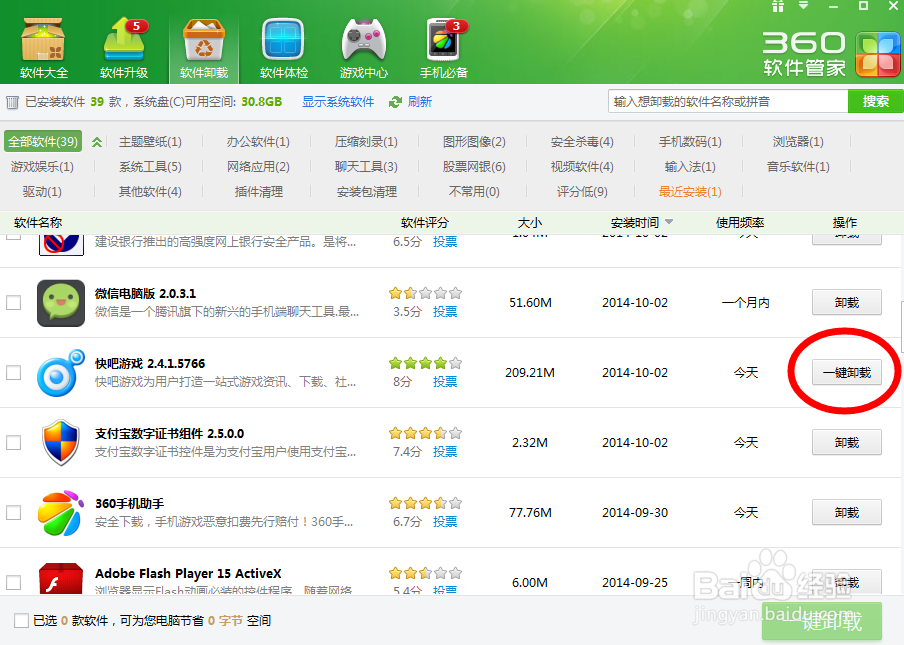
Task: Select the 最近安装(1) category
Action: coord(690,191)
